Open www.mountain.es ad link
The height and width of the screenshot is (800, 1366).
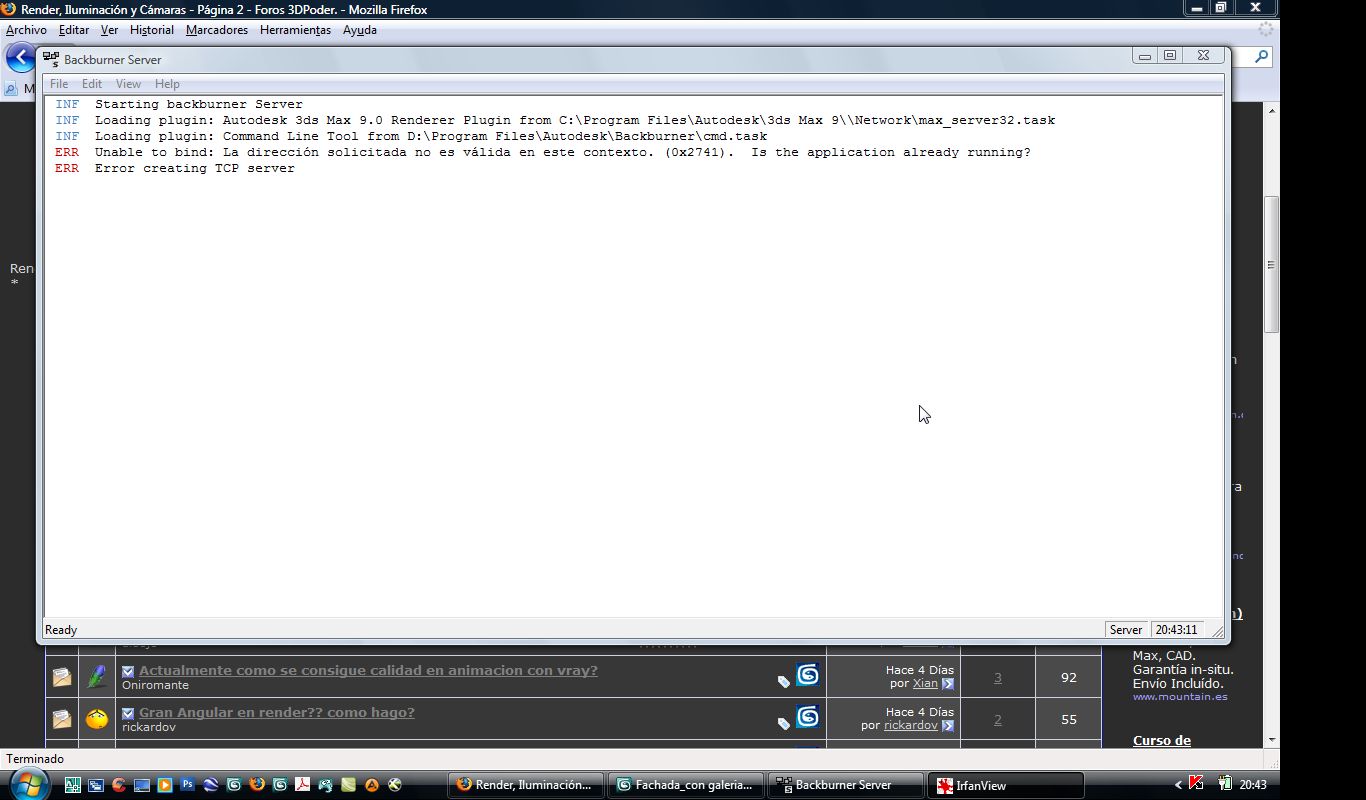coord(1180,697)
